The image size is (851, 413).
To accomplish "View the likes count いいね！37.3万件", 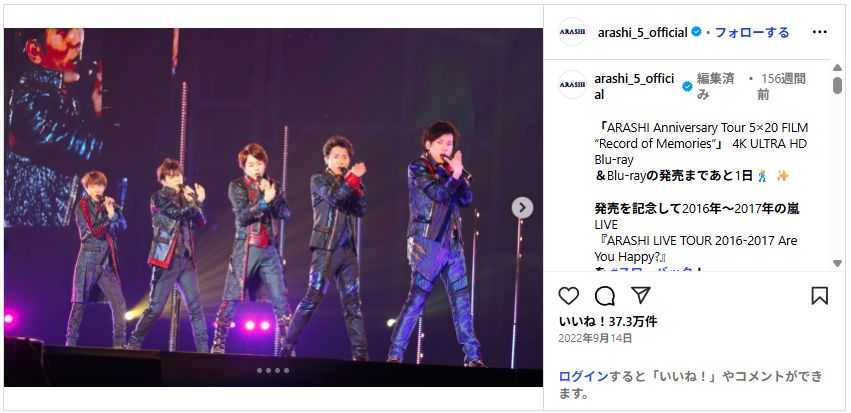I will pyautogui.click(x=608, y=321).
